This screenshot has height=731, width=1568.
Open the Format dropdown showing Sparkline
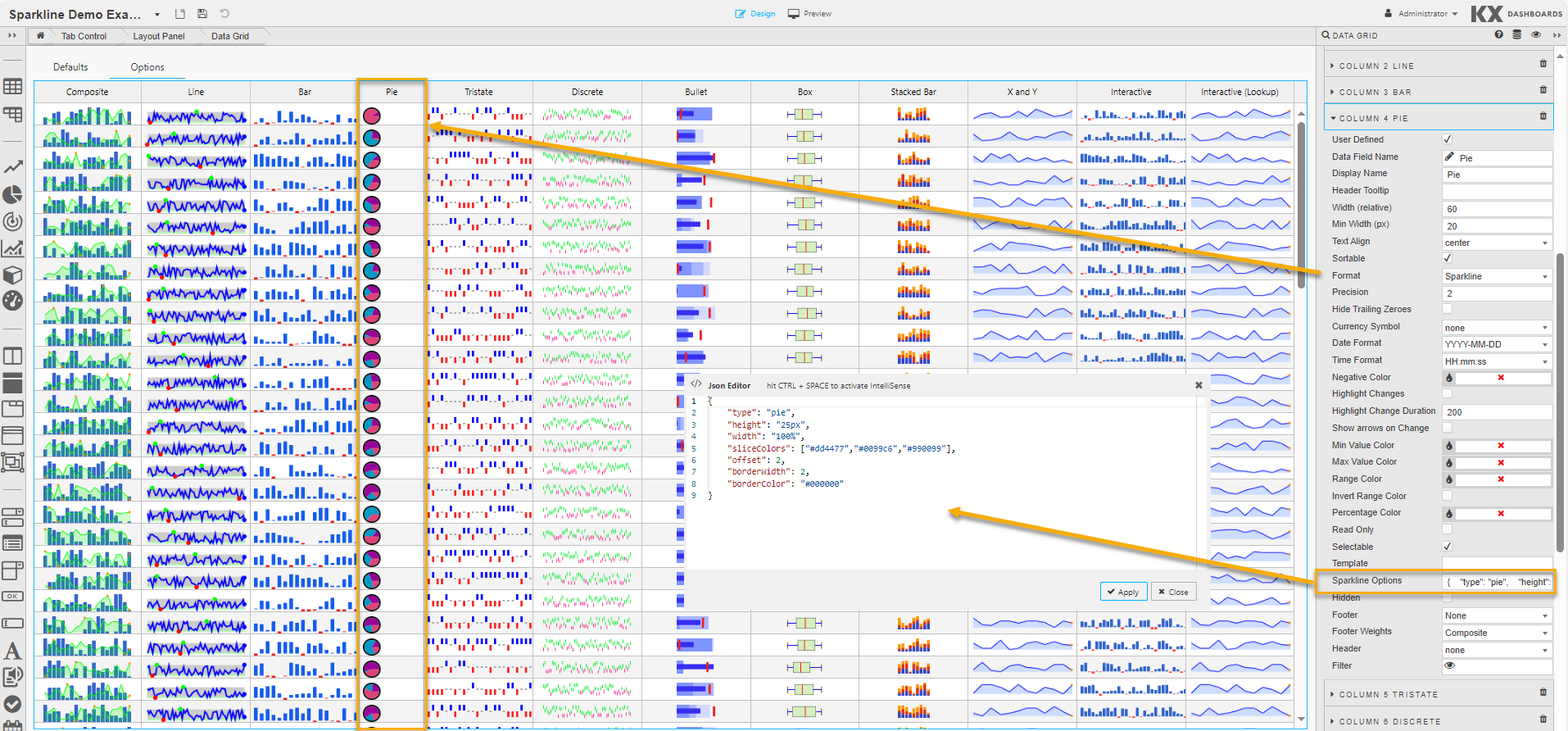click(1496, 277)
